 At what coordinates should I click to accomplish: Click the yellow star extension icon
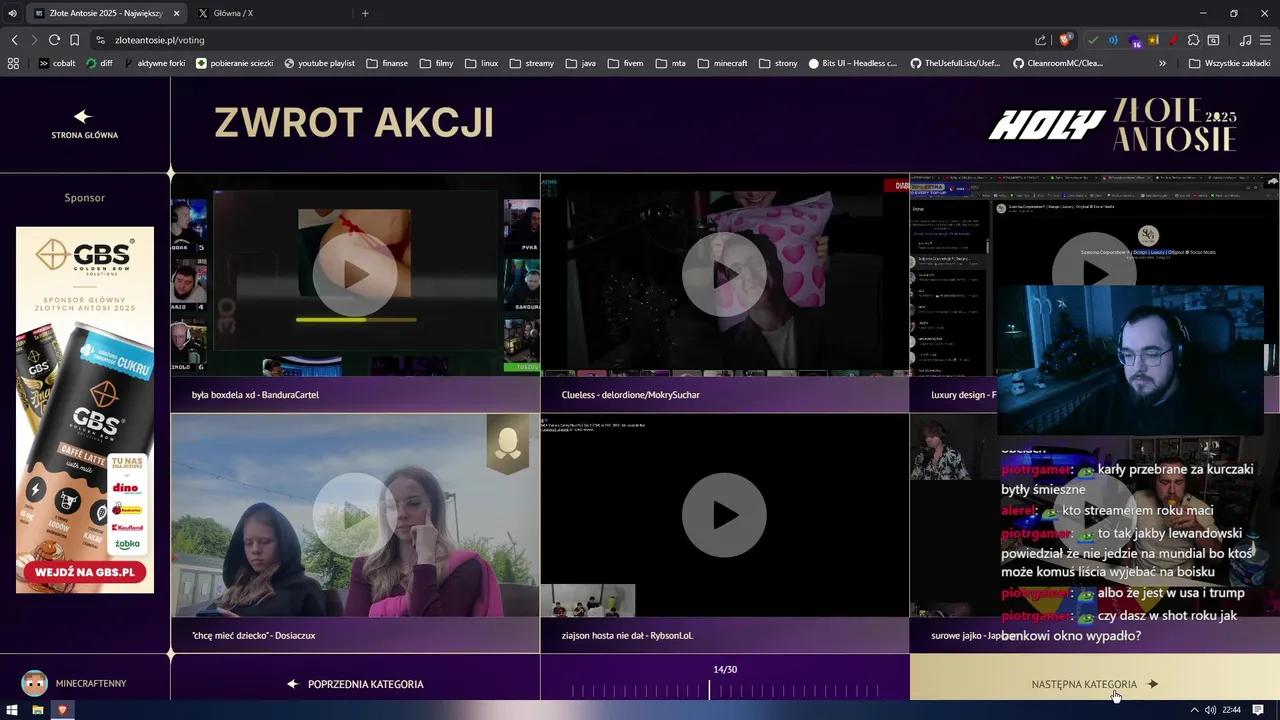click(x=1154, y=40)
